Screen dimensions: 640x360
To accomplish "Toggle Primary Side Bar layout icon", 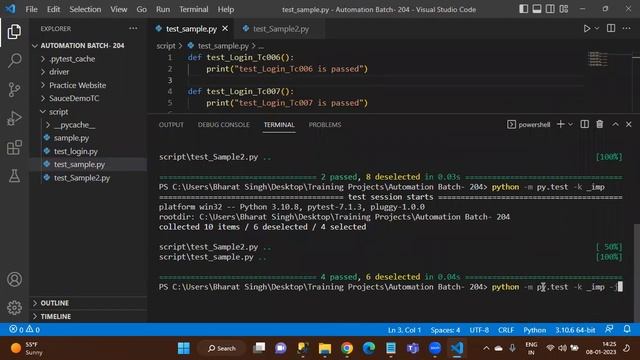I will pyautogui.click(x=523, y=9).
